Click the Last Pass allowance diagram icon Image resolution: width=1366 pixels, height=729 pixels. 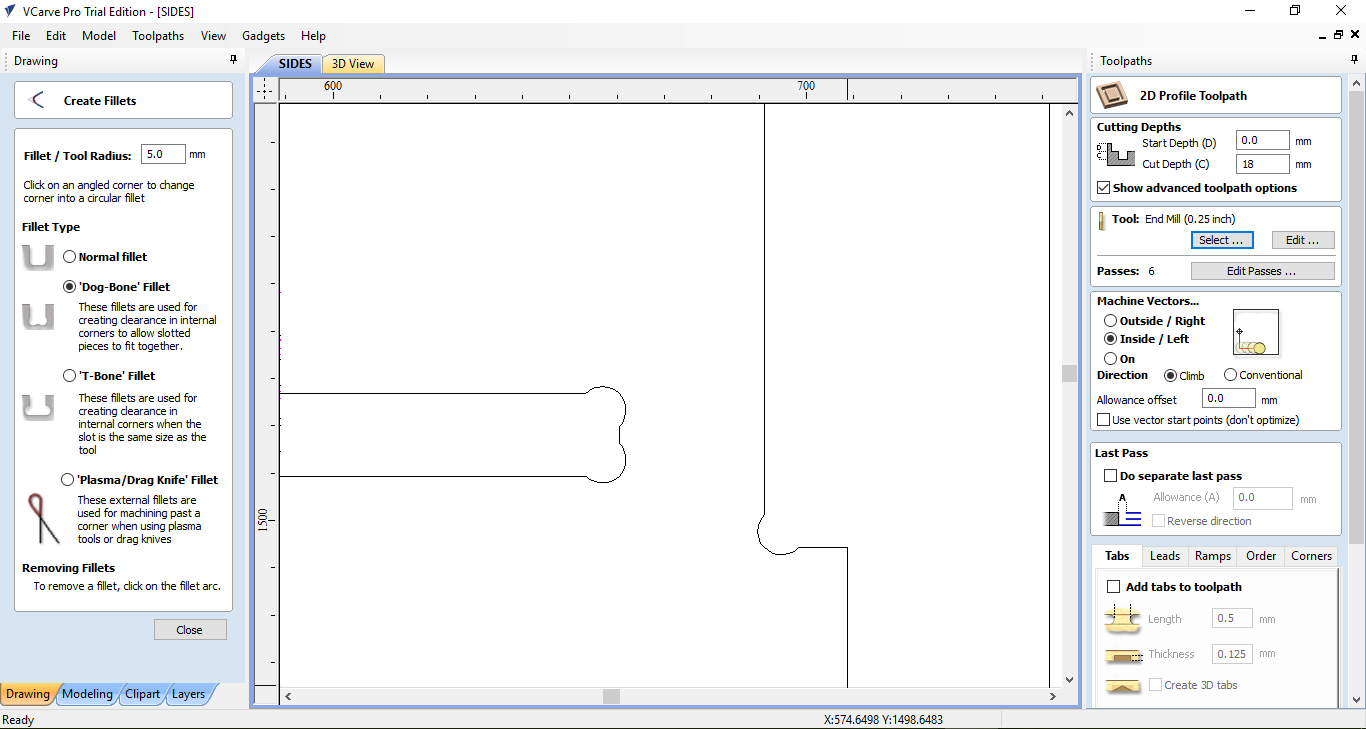tap(1122, 509)
